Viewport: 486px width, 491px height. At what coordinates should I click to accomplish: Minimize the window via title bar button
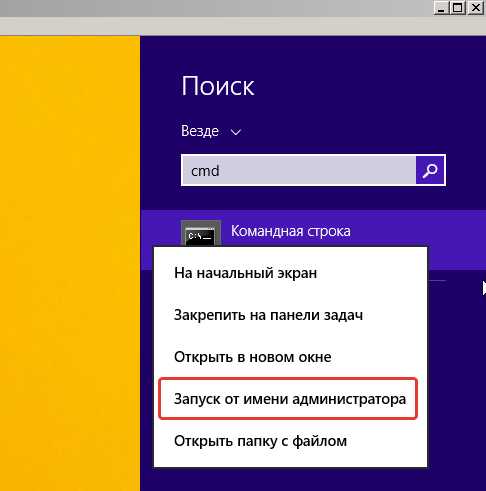click(441, 8)
